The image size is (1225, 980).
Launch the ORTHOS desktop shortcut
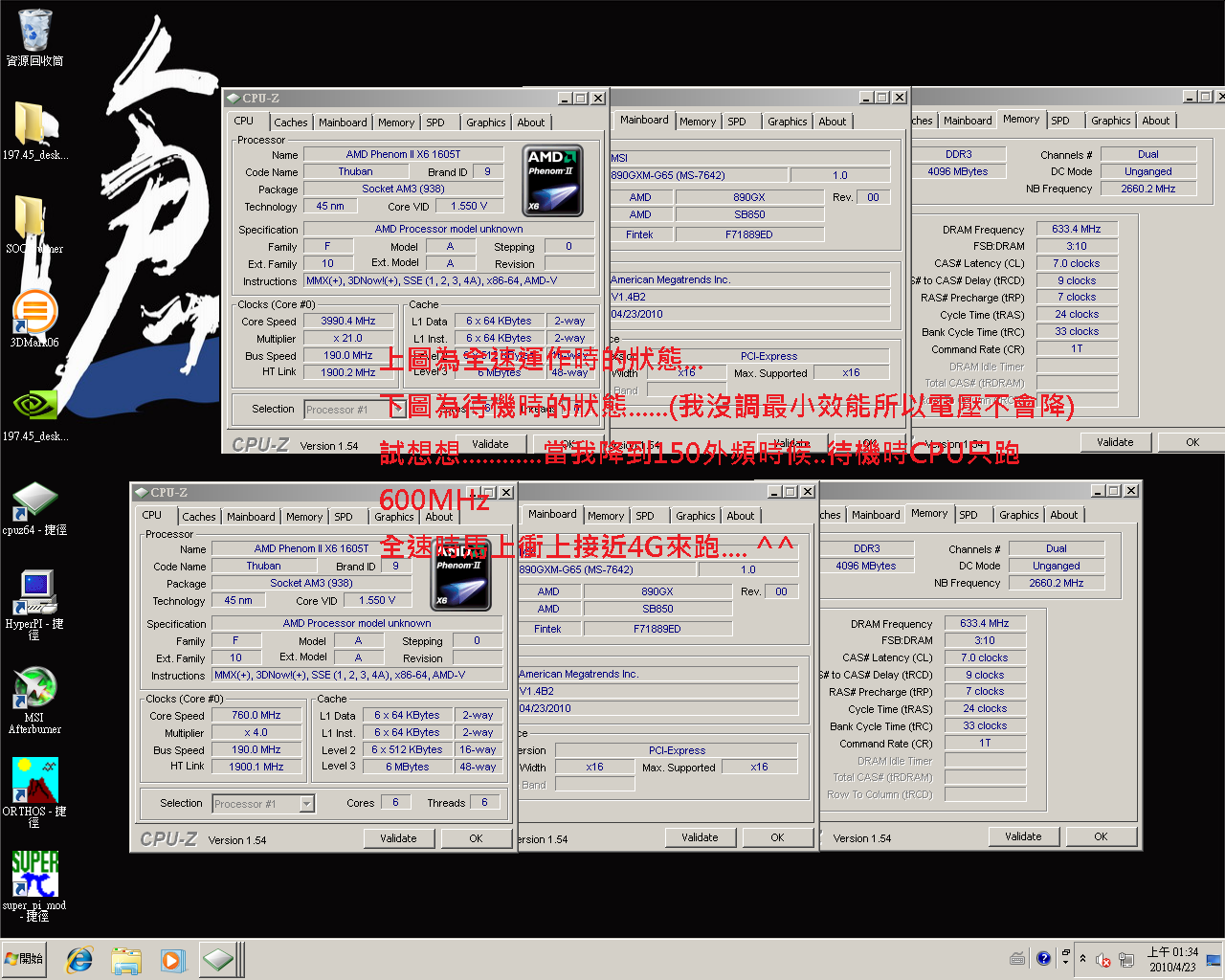tap(34, 792)
